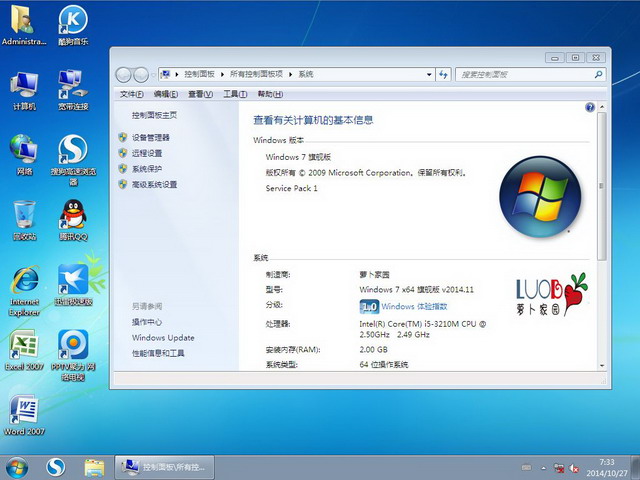Click the computer icon in address bar
640x480 pixels.
click(x=165, y=74)
